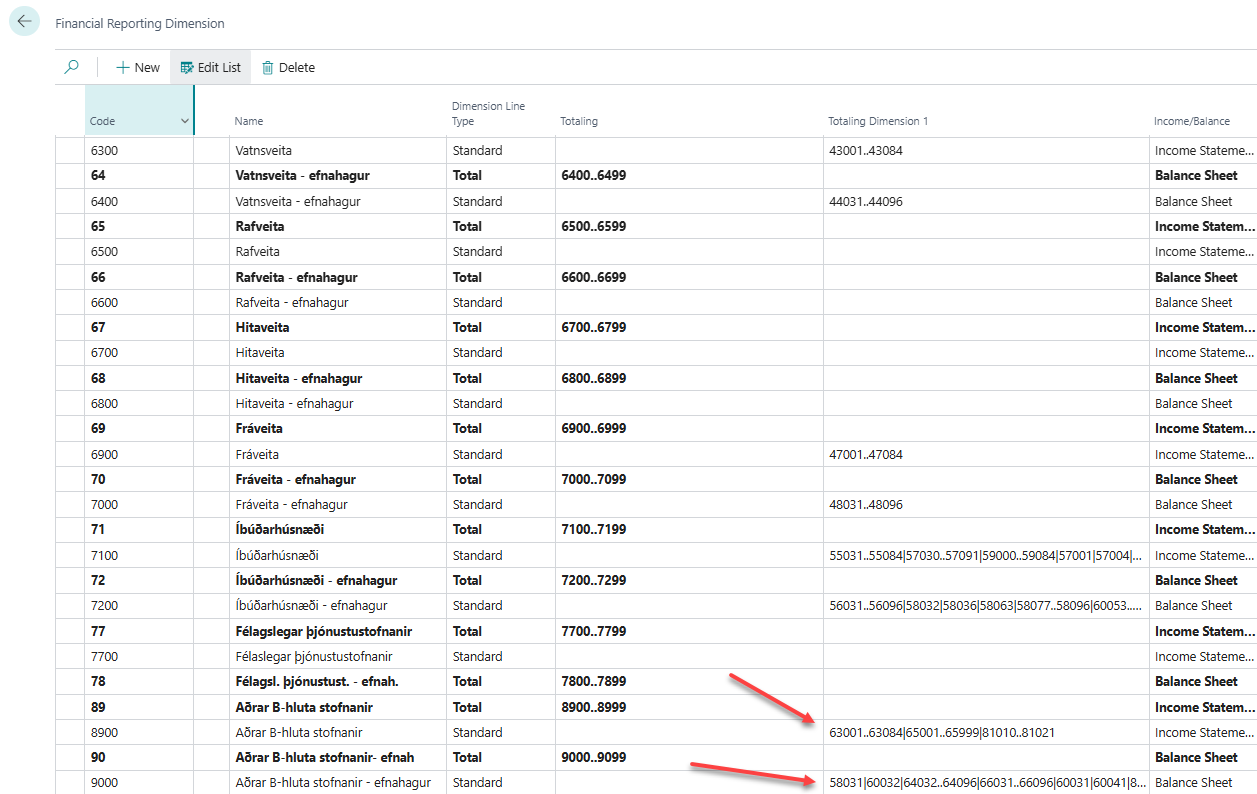1257x794 pixels.
Task: Sort by the Name column header
Action: (249, 121)
